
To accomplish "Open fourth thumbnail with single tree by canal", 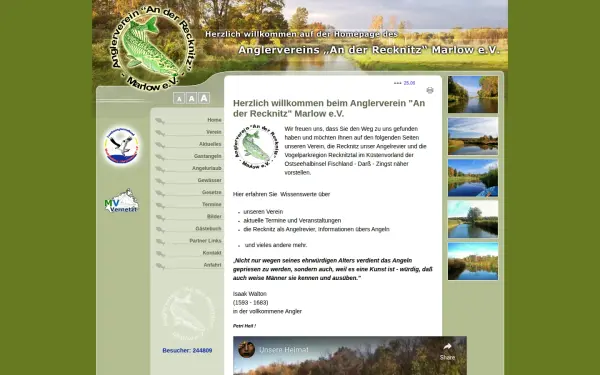I will [473, 220].
